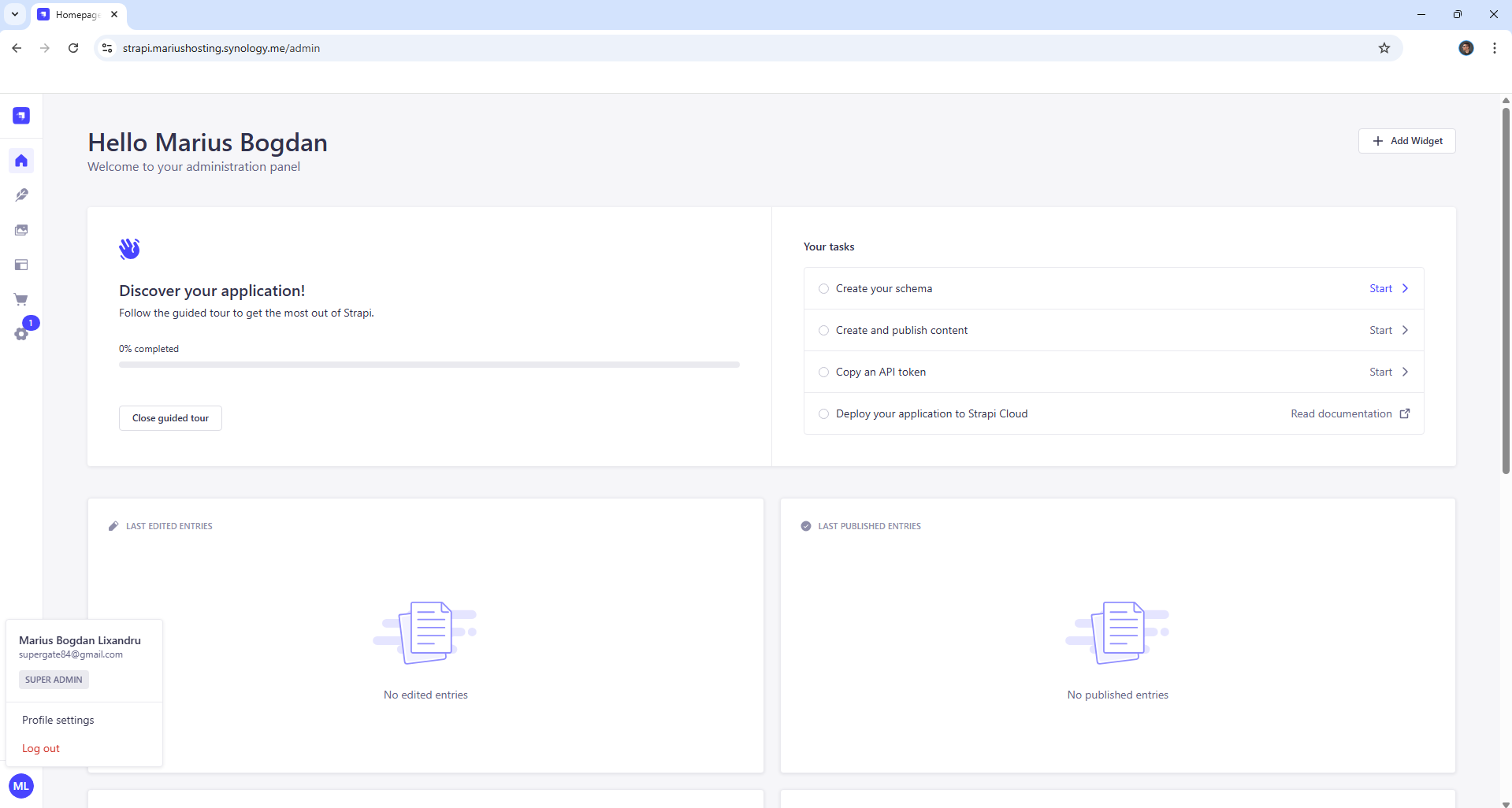The width and height of the screenshot is (1512, 808).
Task: Click the Strapi logo at sidebar top
Action: 20,115
